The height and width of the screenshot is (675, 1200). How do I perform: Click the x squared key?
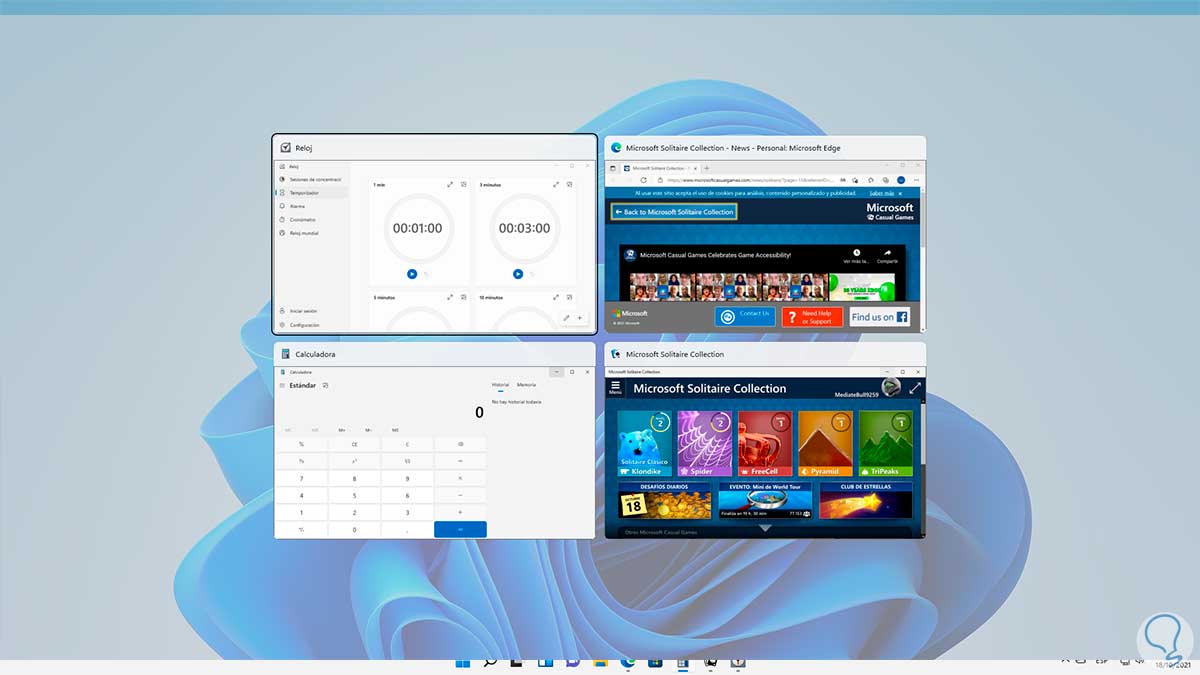point(354,461)
